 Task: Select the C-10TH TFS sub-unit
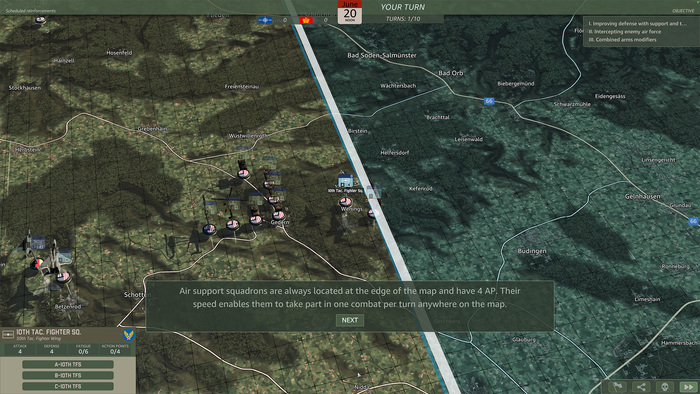click(x=68, y=386)
